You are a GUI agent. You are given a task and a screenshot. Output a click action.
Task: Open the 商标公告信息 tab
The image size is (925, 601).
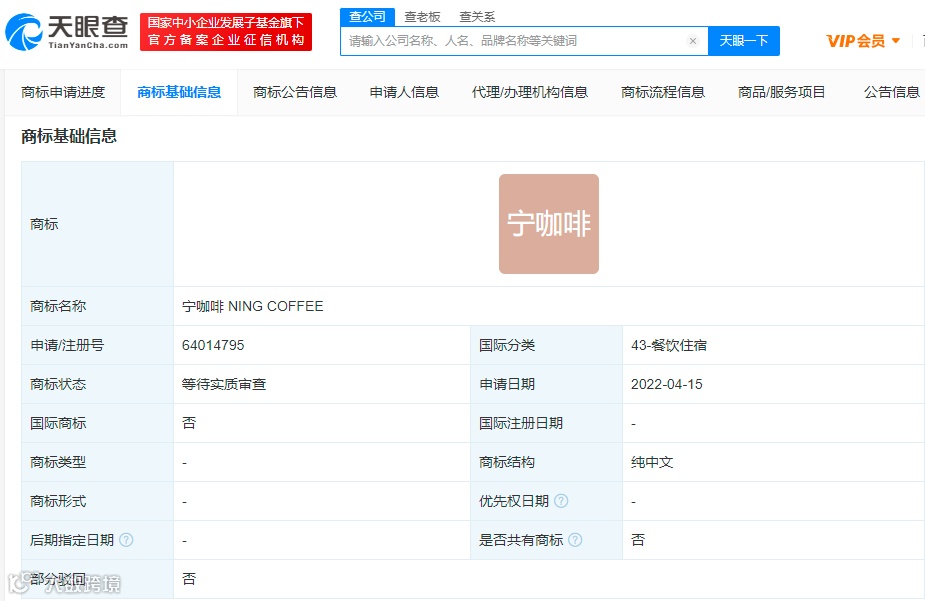pyautogui.click(x=295, y=92)
